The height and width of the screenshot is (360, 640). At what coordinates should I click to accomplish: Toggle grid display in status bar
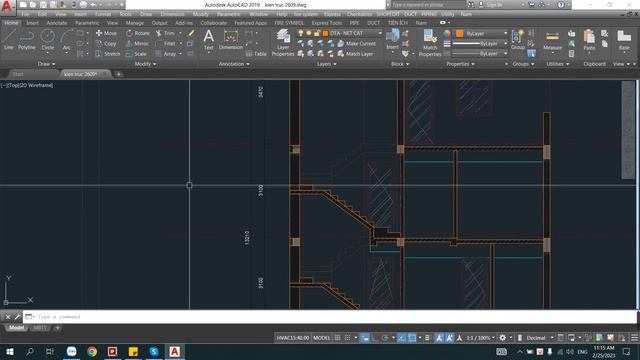click(338, 338)
